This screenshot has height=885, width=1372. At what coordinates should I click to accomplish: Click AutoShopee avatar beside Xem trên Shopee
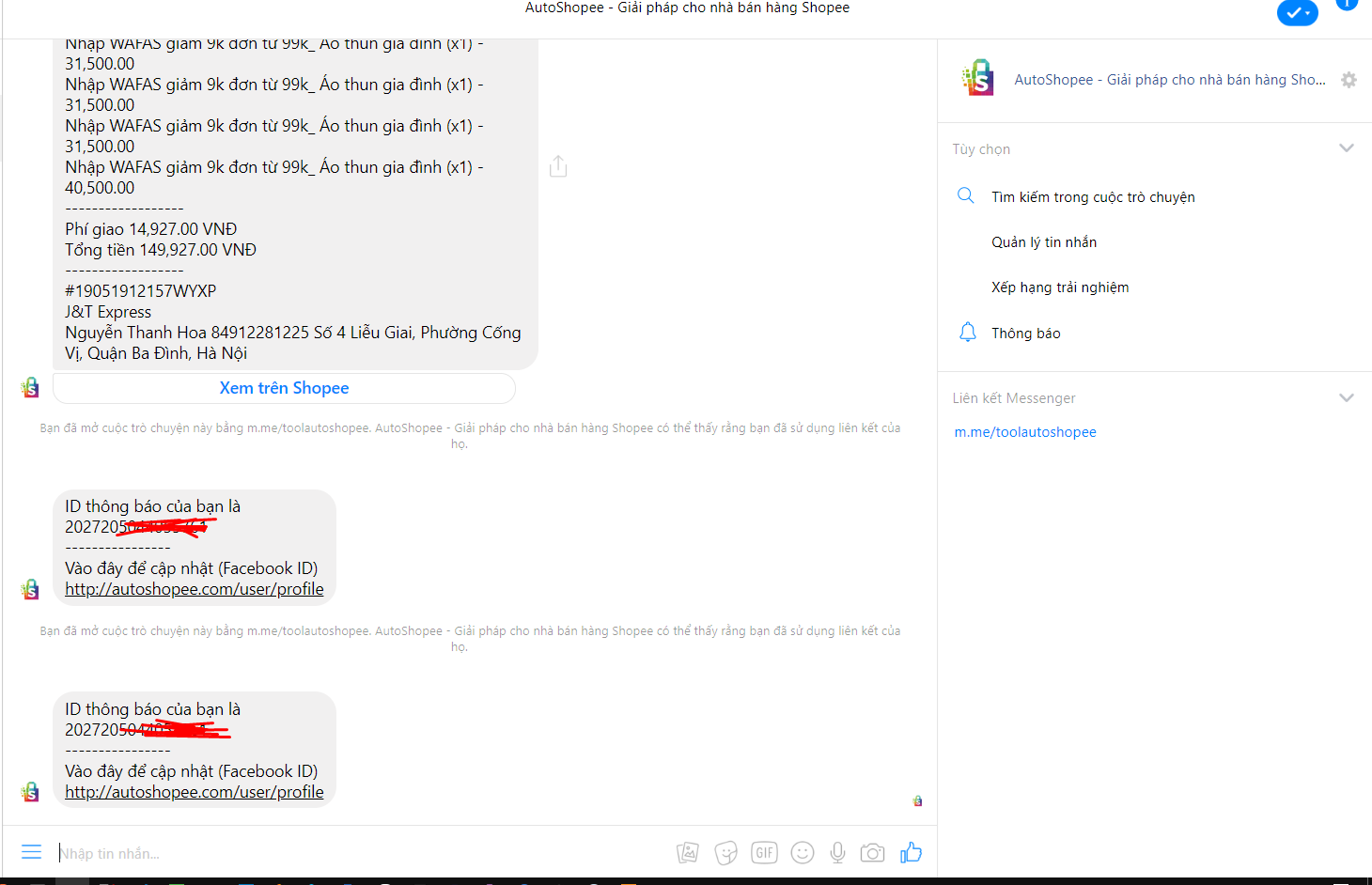click(30, 387)
